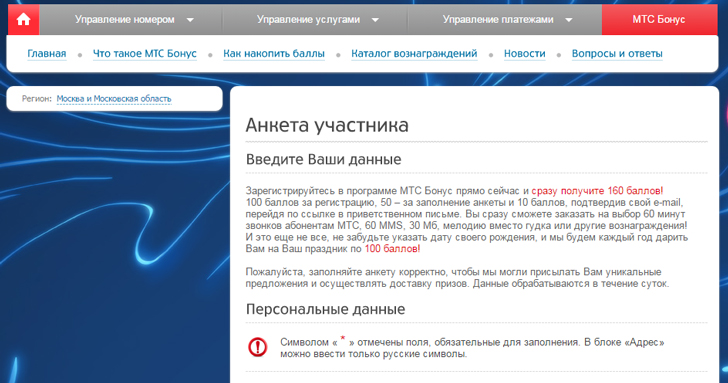Screen dimensions: 728x383
Task: Open the Главная link
Action: [47, 53]
